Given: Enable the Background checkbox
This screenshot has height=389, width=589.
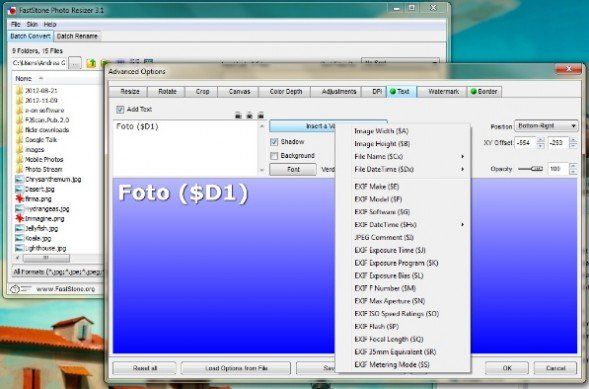Looking at the screenshot, I should 274,155.
